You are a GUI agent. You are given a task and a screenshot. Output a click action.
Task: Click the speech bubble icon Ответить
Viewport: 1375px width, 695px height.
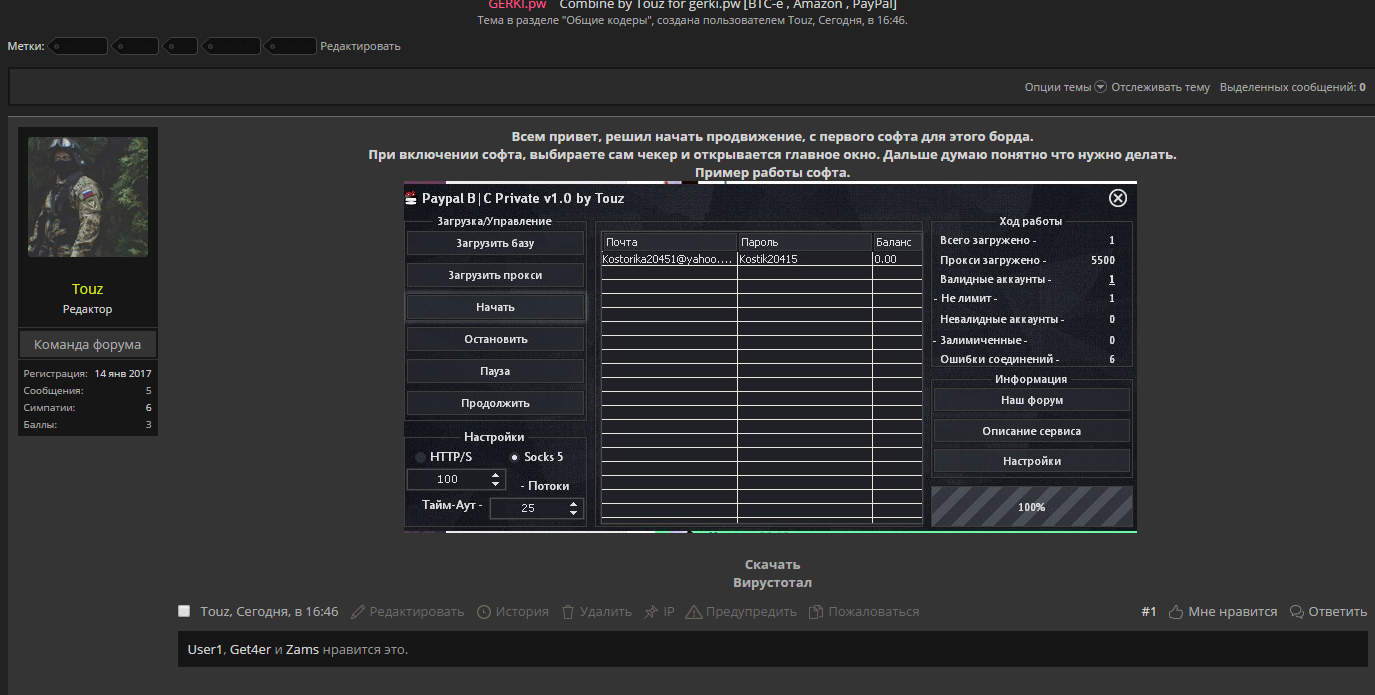pyautogui.click(x=1297, y=612)
